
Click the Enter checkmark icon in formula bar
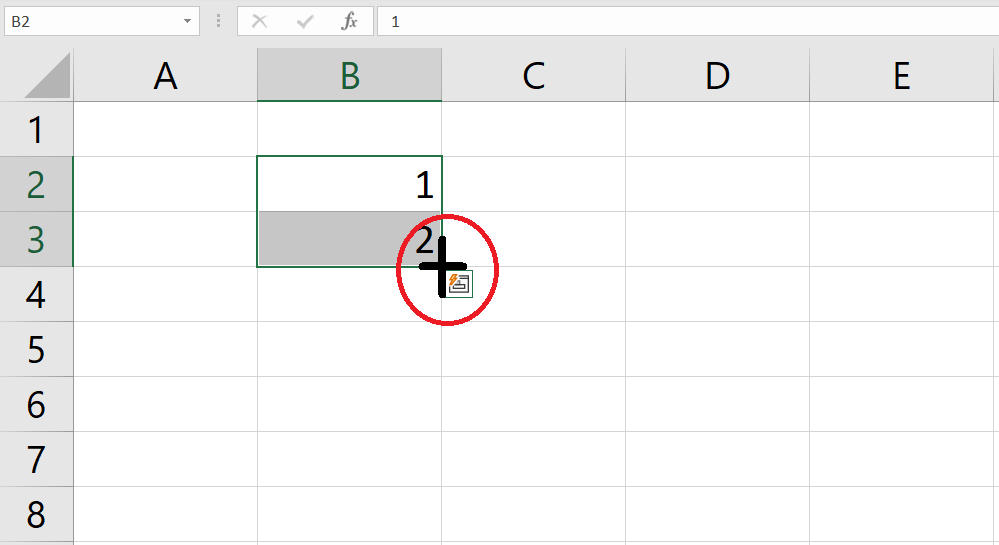coord(306,21)
